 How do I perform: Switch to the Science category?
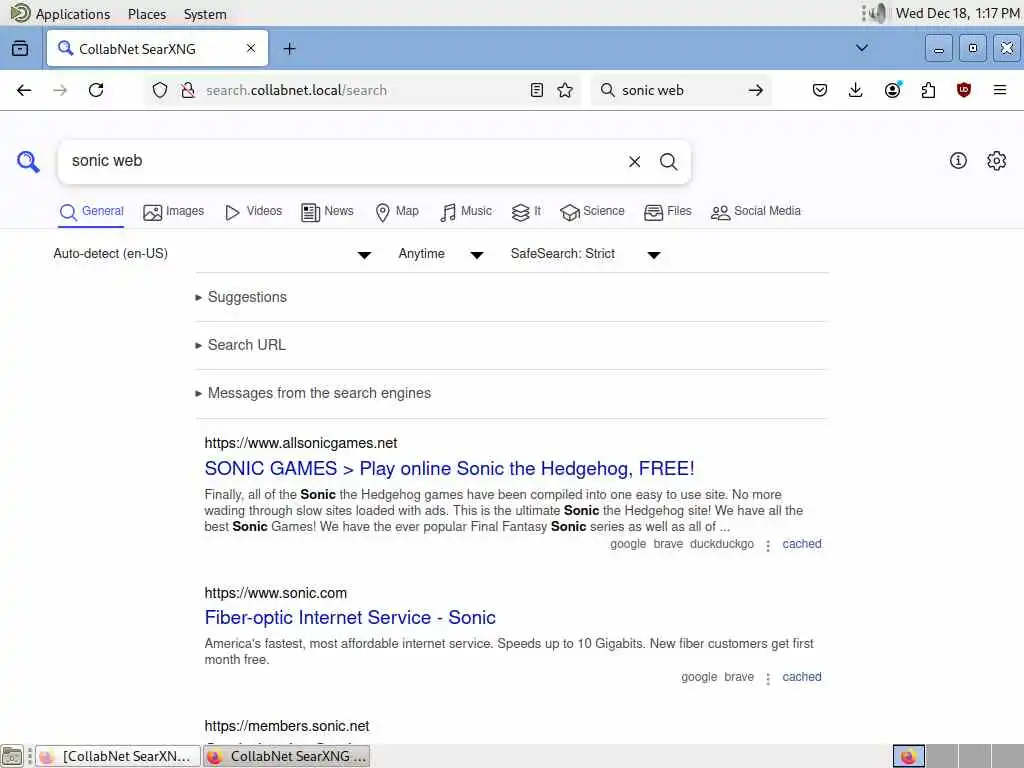point(592,212)
